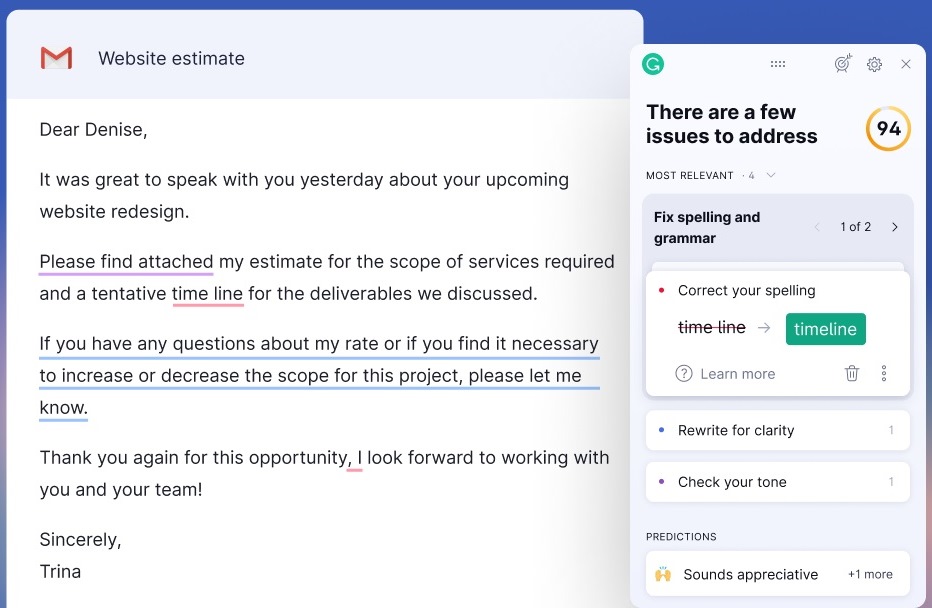
Task: Click the Grammarly logo icon
Action: pos(654,64)
